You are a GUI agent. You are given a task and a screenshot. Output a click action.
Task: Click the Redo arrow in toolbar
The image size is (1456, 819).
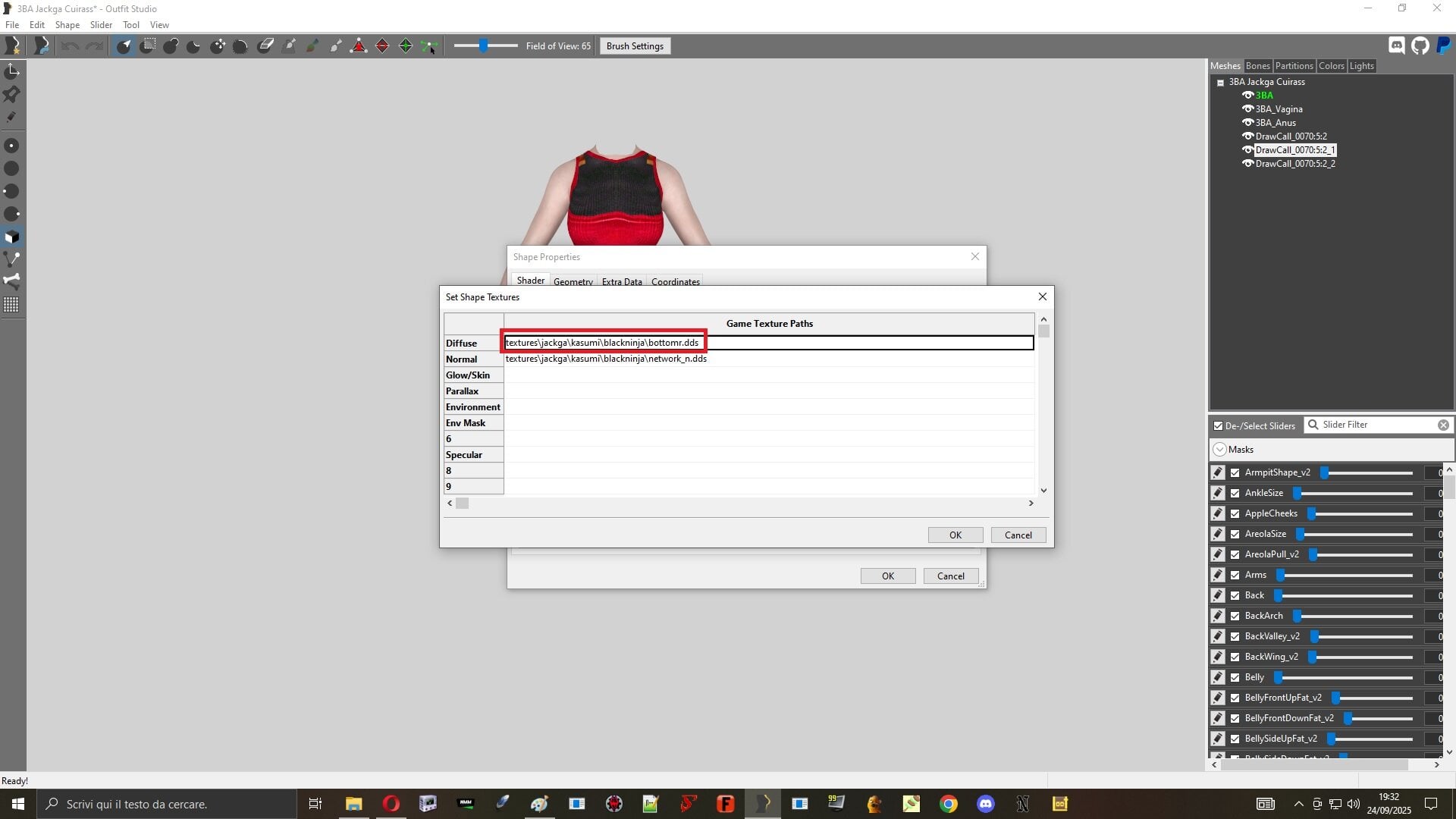point(94,46)
